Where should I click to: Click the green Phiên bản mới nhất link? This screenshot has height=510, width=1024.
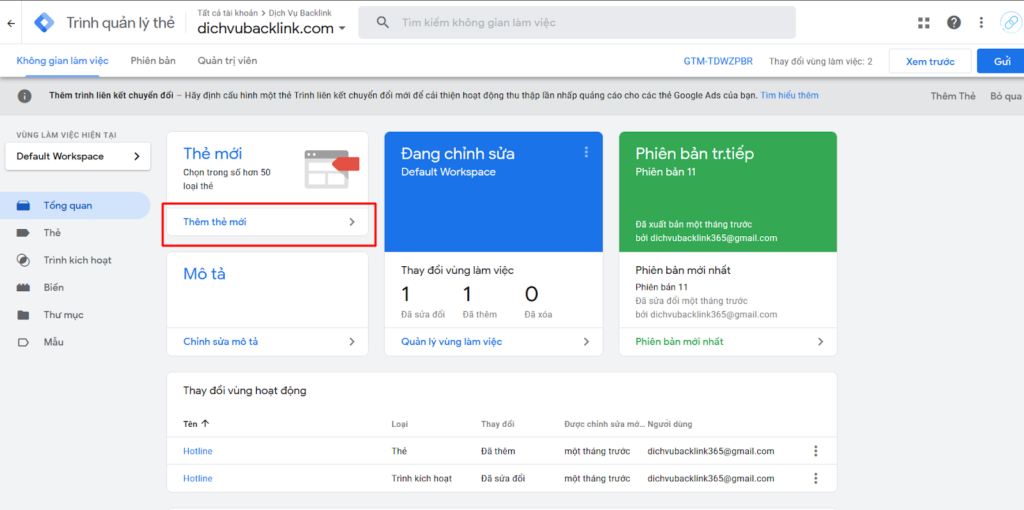click(679, 342)
